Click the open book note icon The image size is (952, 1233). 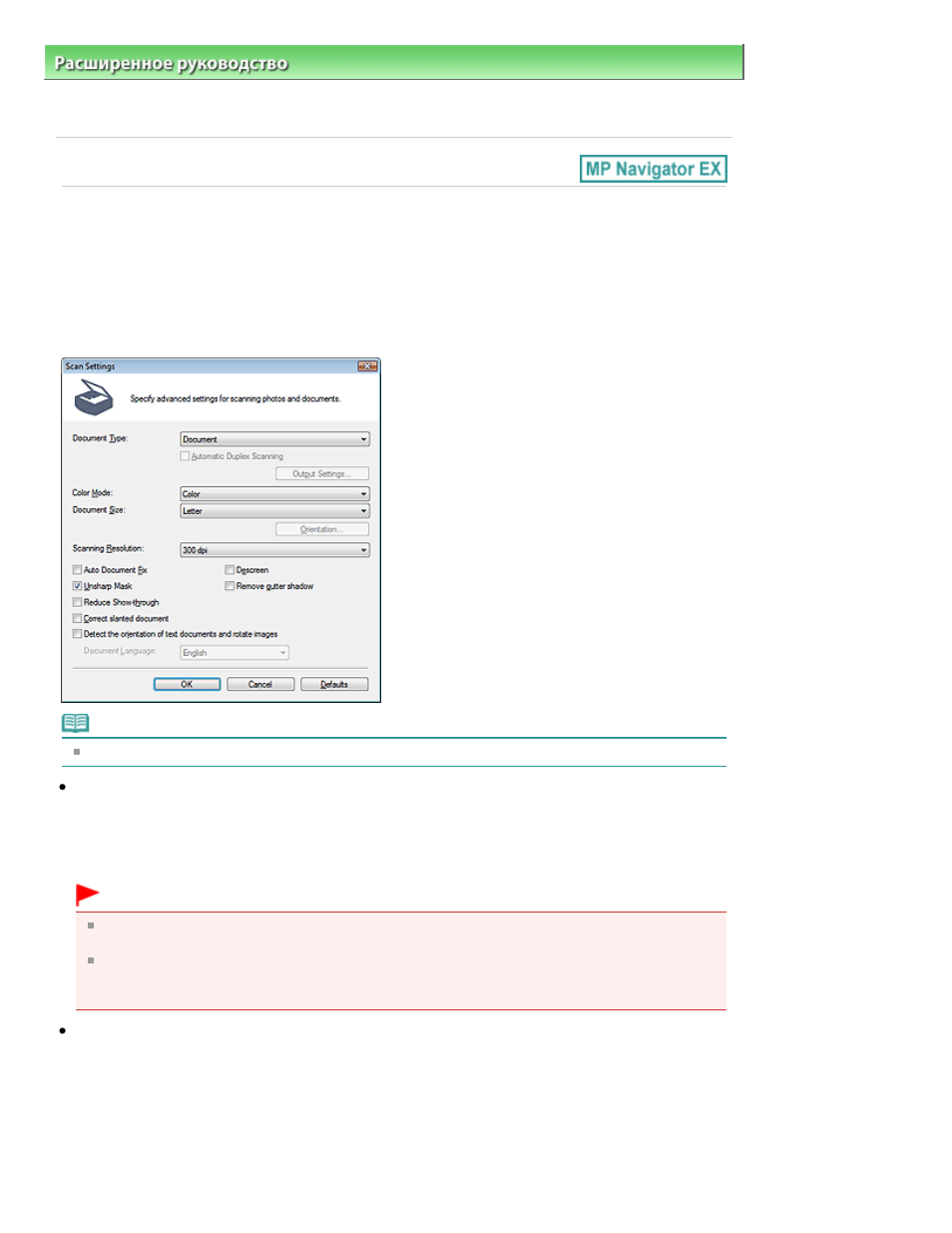coord(76,723)
